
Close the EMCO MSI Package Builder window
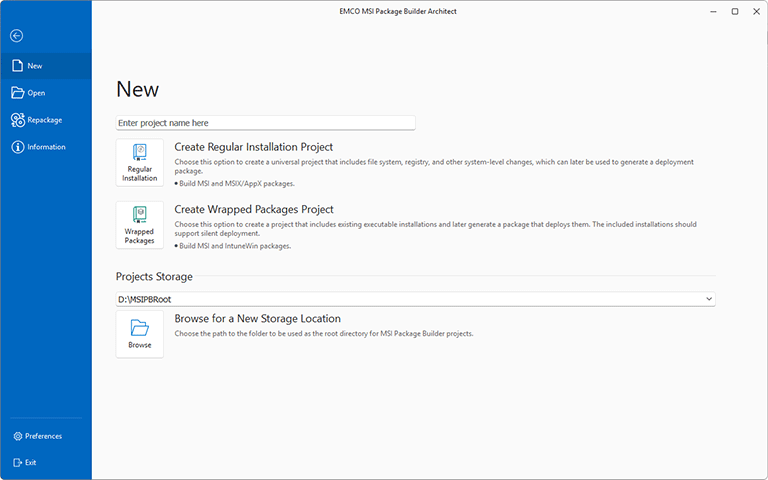coord(756,11)
